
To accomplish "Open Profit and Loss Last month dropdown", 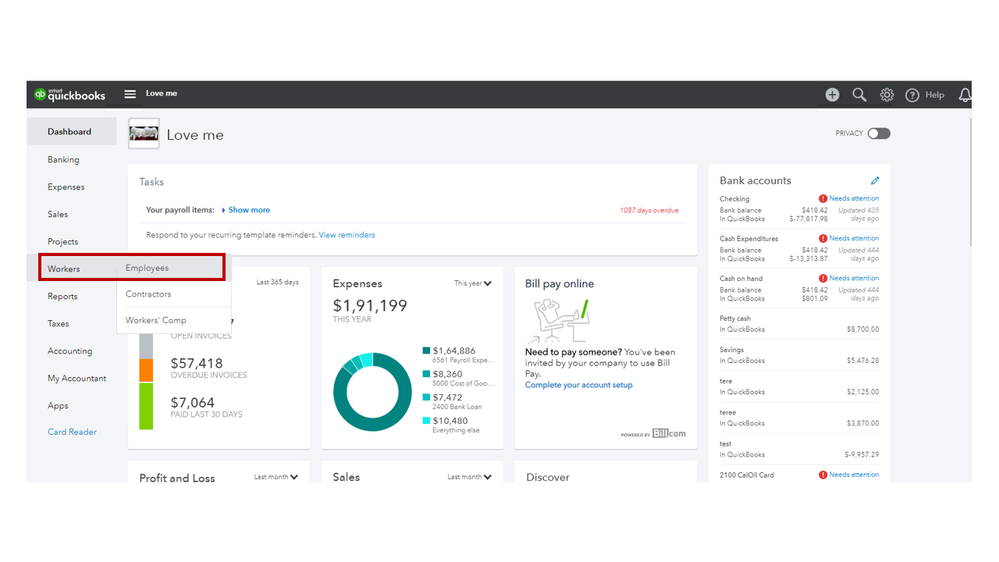I will pos(276,477).
